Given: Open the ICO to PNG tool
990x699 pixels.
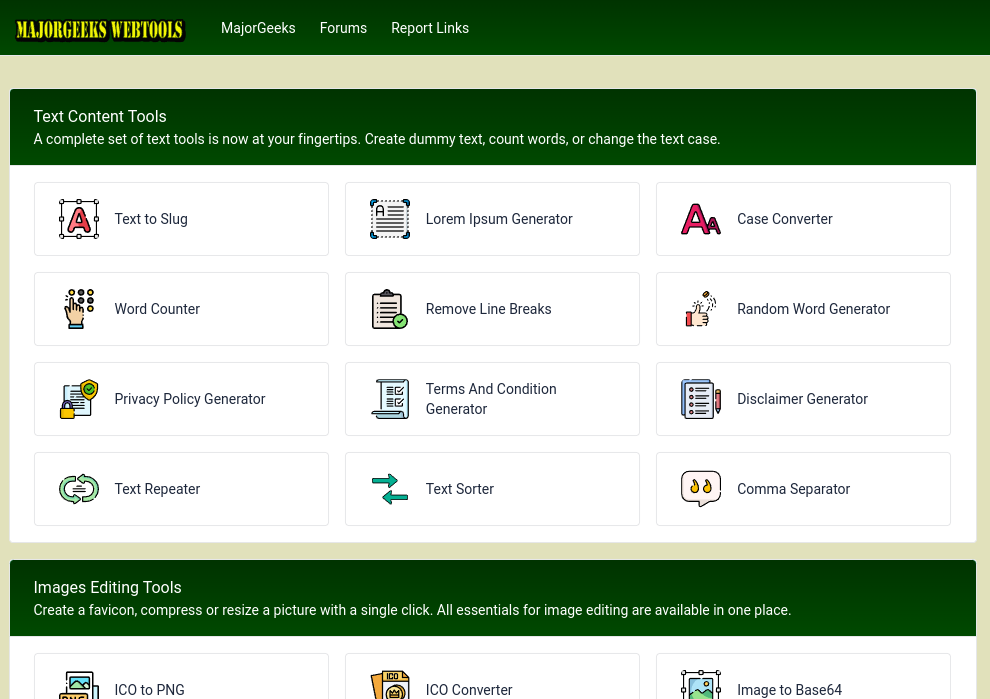Looking at the screenshot, I should tap(149, 689).
